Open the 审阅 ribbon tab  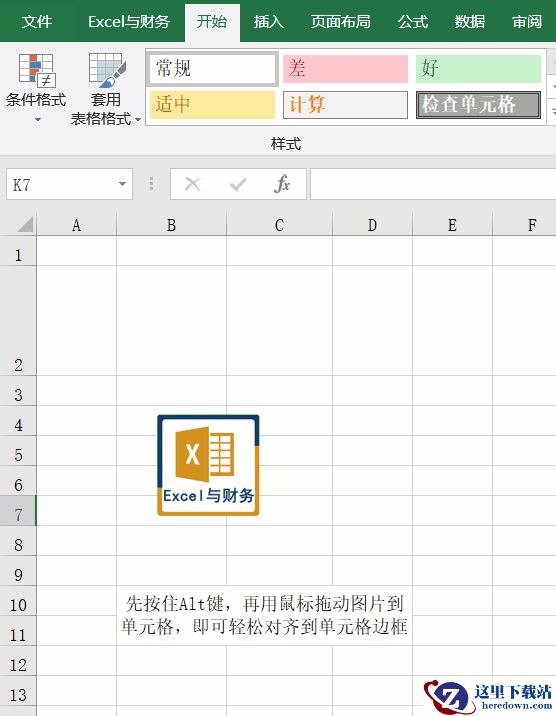(x=527, y=21)
